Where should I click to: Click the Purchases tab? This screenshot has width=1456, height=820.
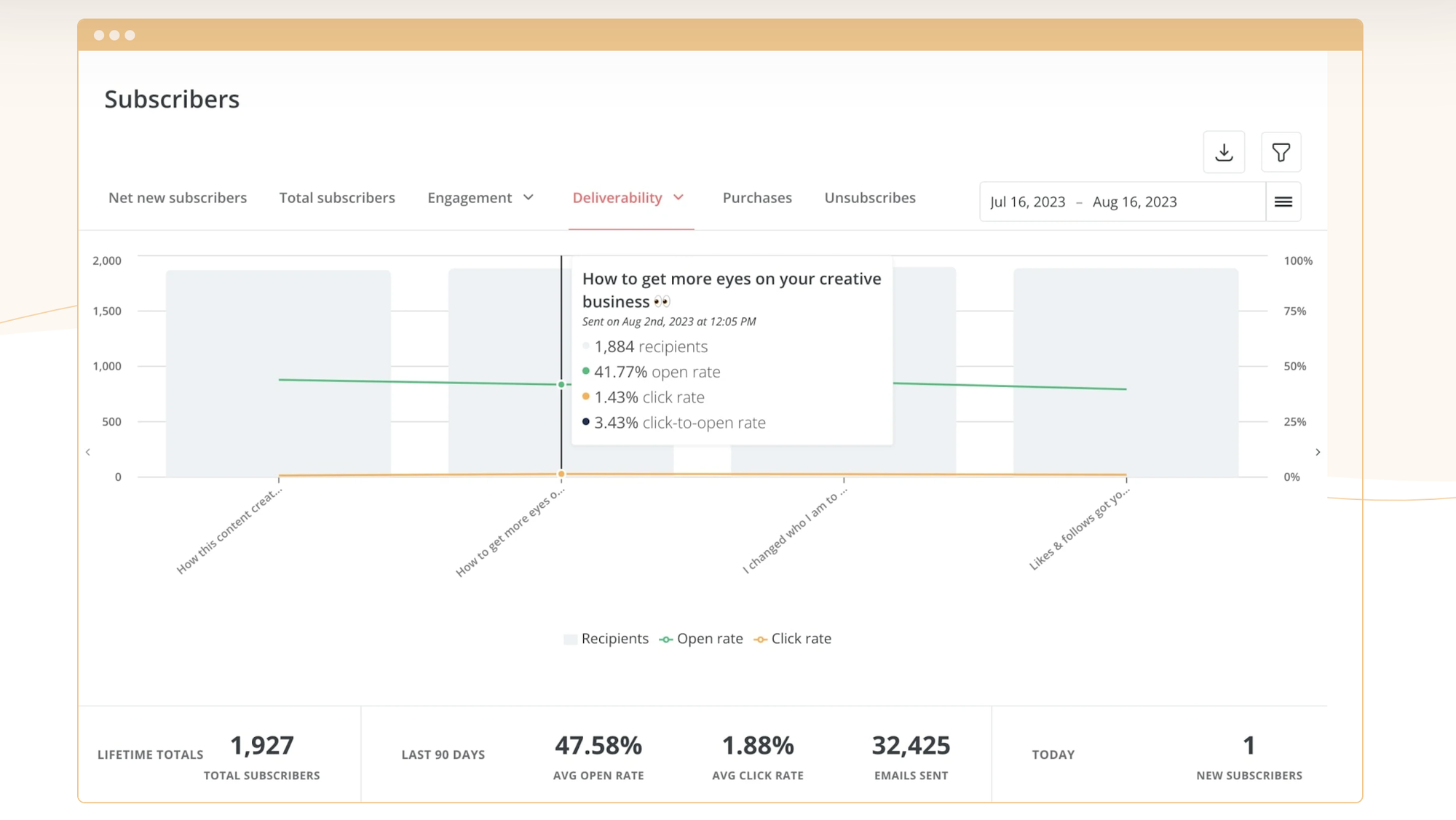tap(757, 197)
